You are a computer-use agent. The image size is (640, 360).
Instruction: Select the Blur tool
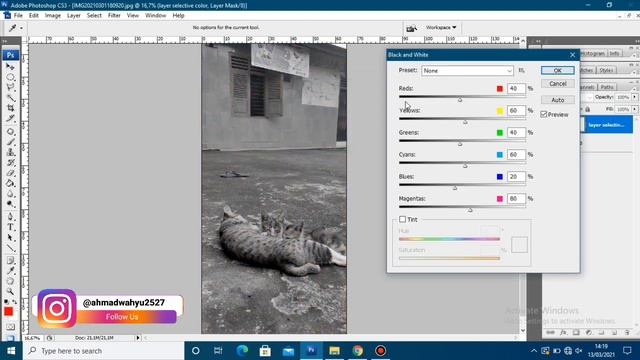tap(10, 194)
